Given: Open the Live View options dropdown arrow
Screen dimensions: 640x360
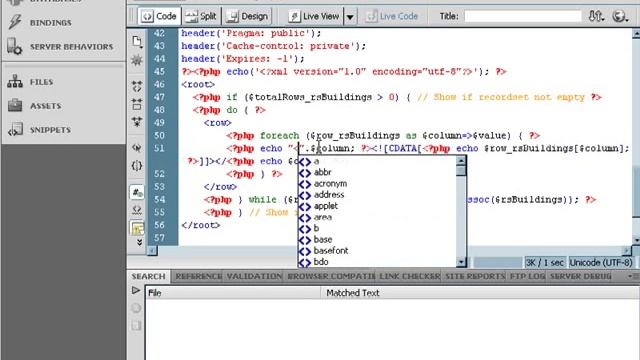Looking at the screenshot, I should pyautogui.click(x=350, y=17).
